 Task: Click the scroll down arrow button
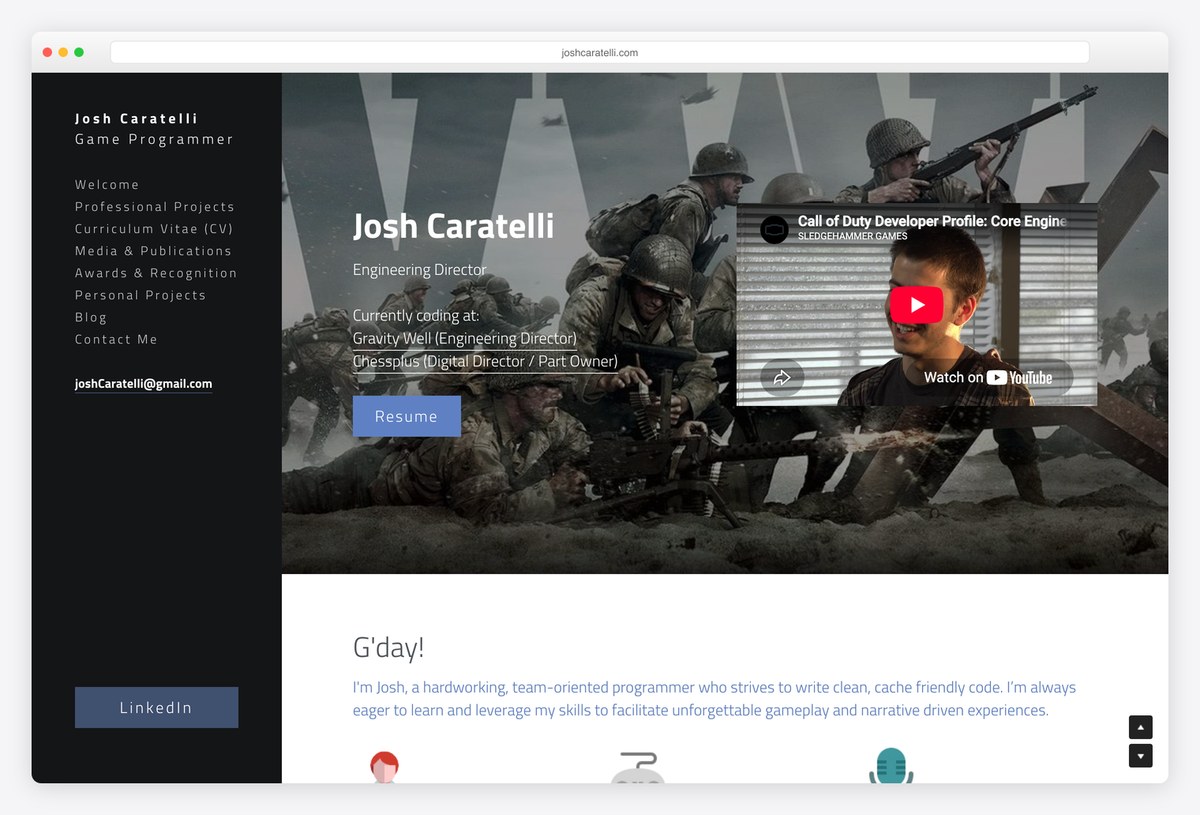pos(1141,756)
